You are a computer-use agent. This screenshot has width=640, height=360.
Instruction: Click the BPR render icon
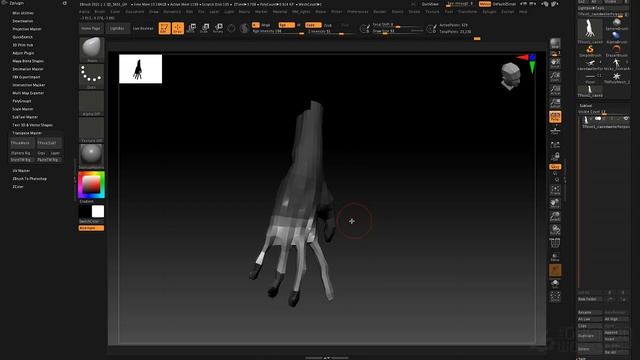coord(555,43)
